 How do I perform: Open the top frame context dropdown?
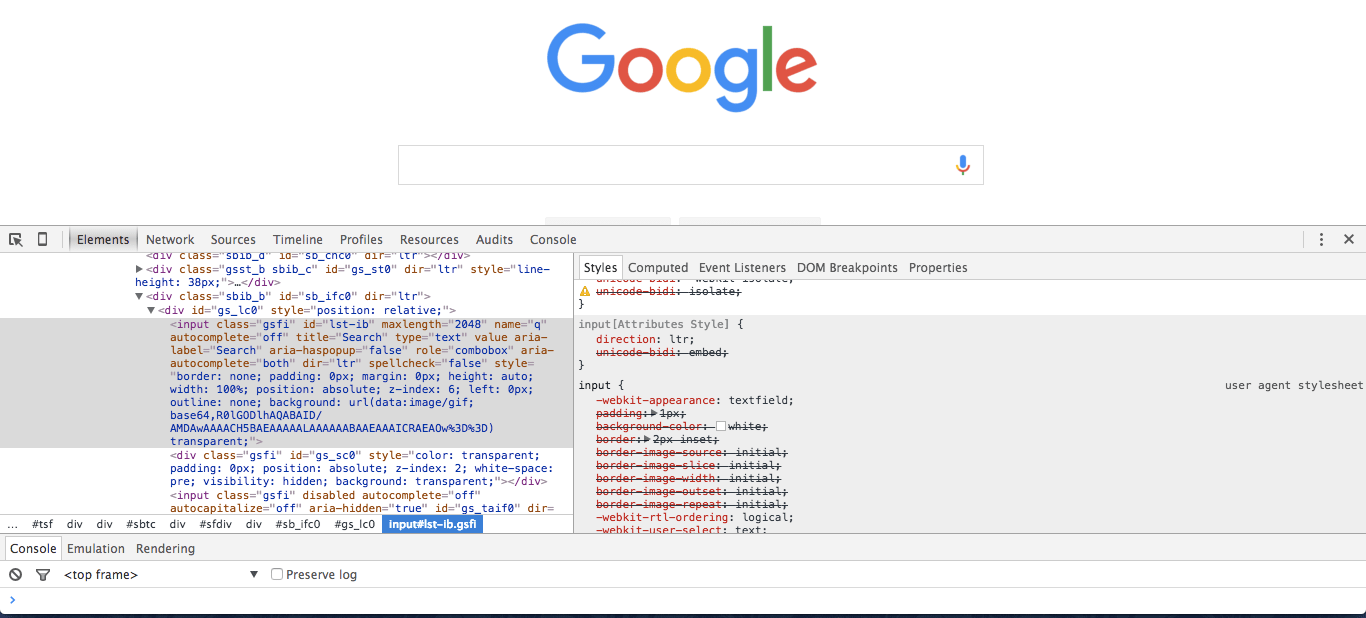pos(160,575)
